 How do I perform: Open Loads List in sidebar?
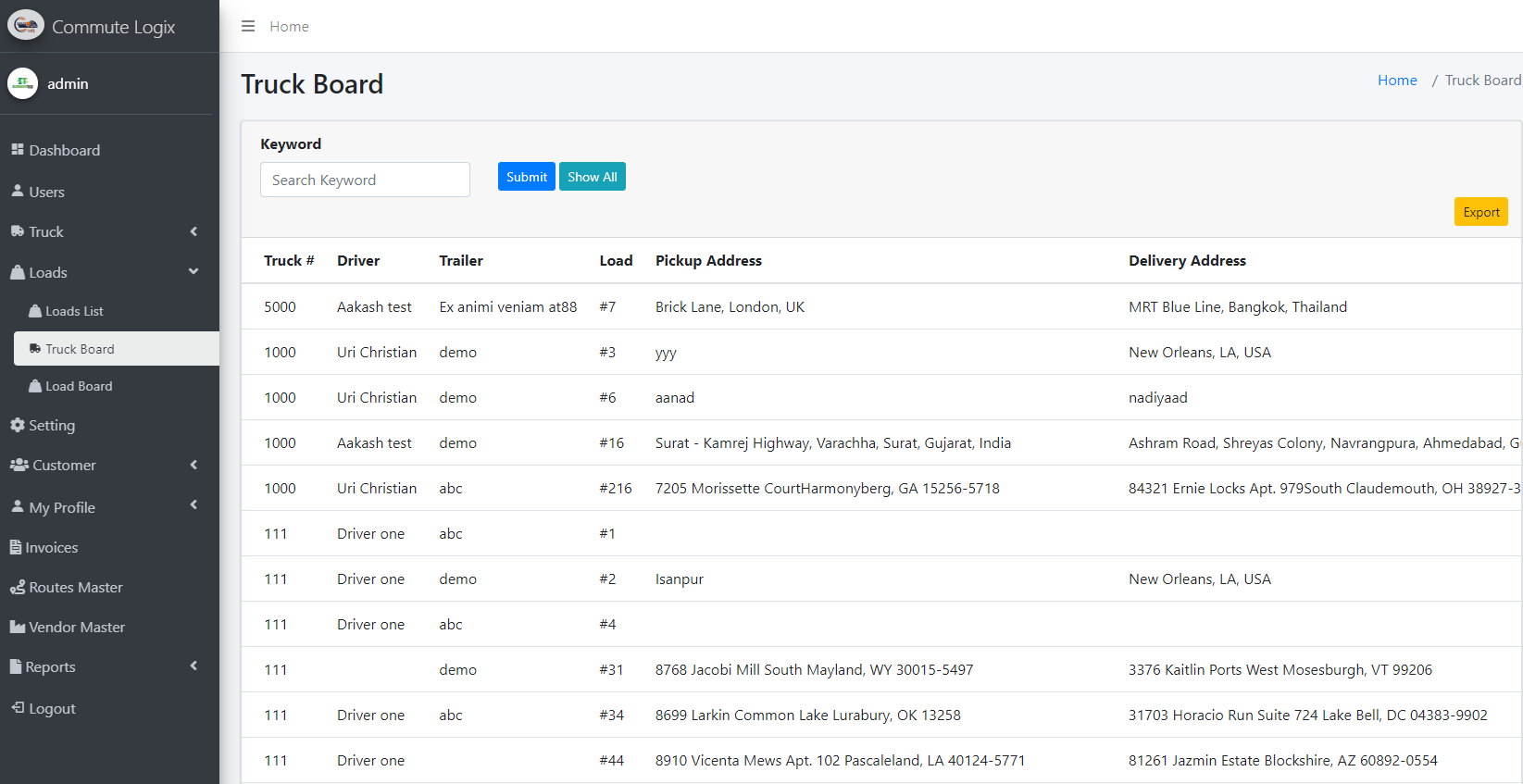pyautogui.click(x=74, y=311)
